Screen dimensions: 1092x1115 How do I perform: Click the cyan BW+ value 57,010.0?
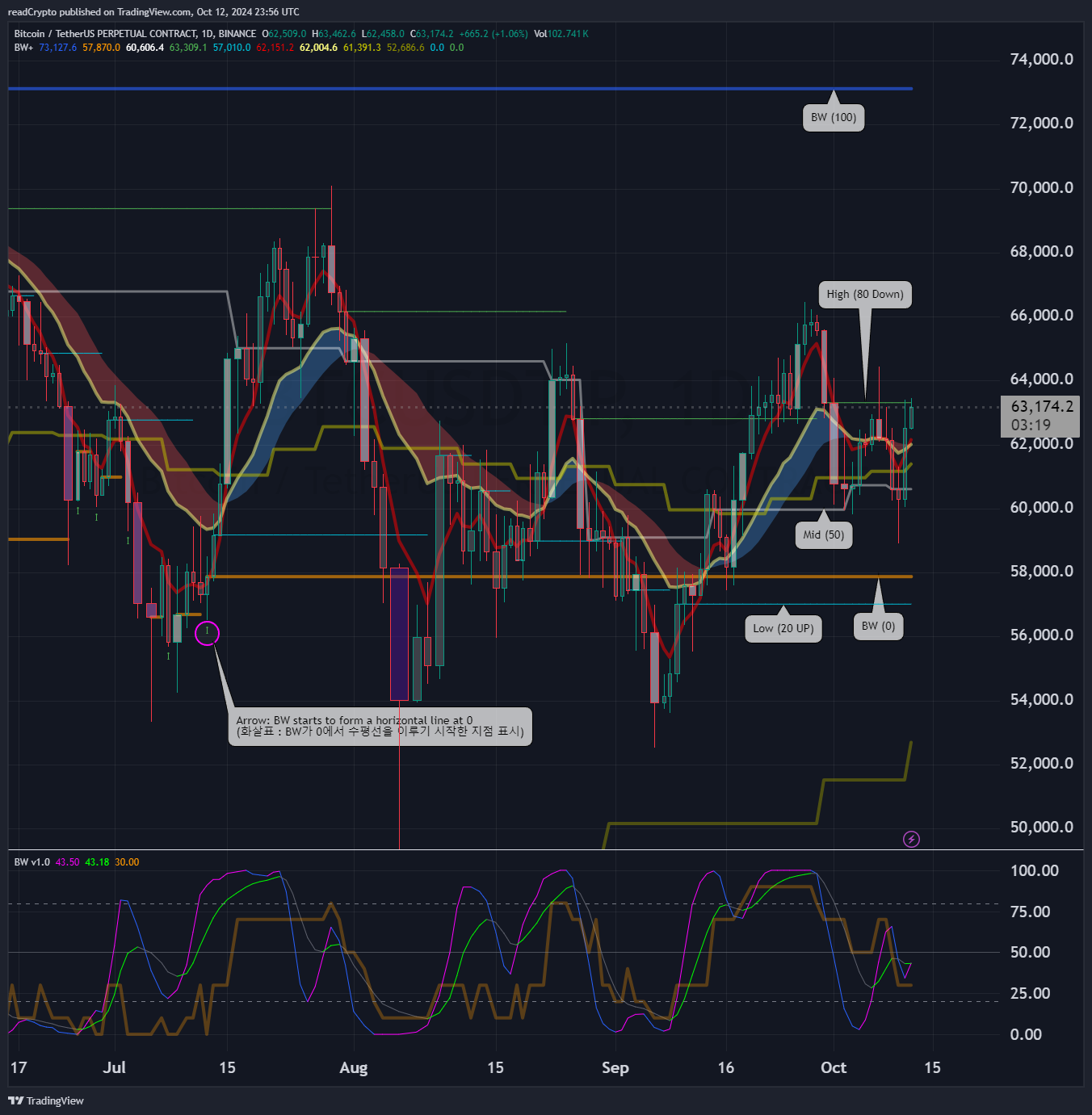click(232, 48)
